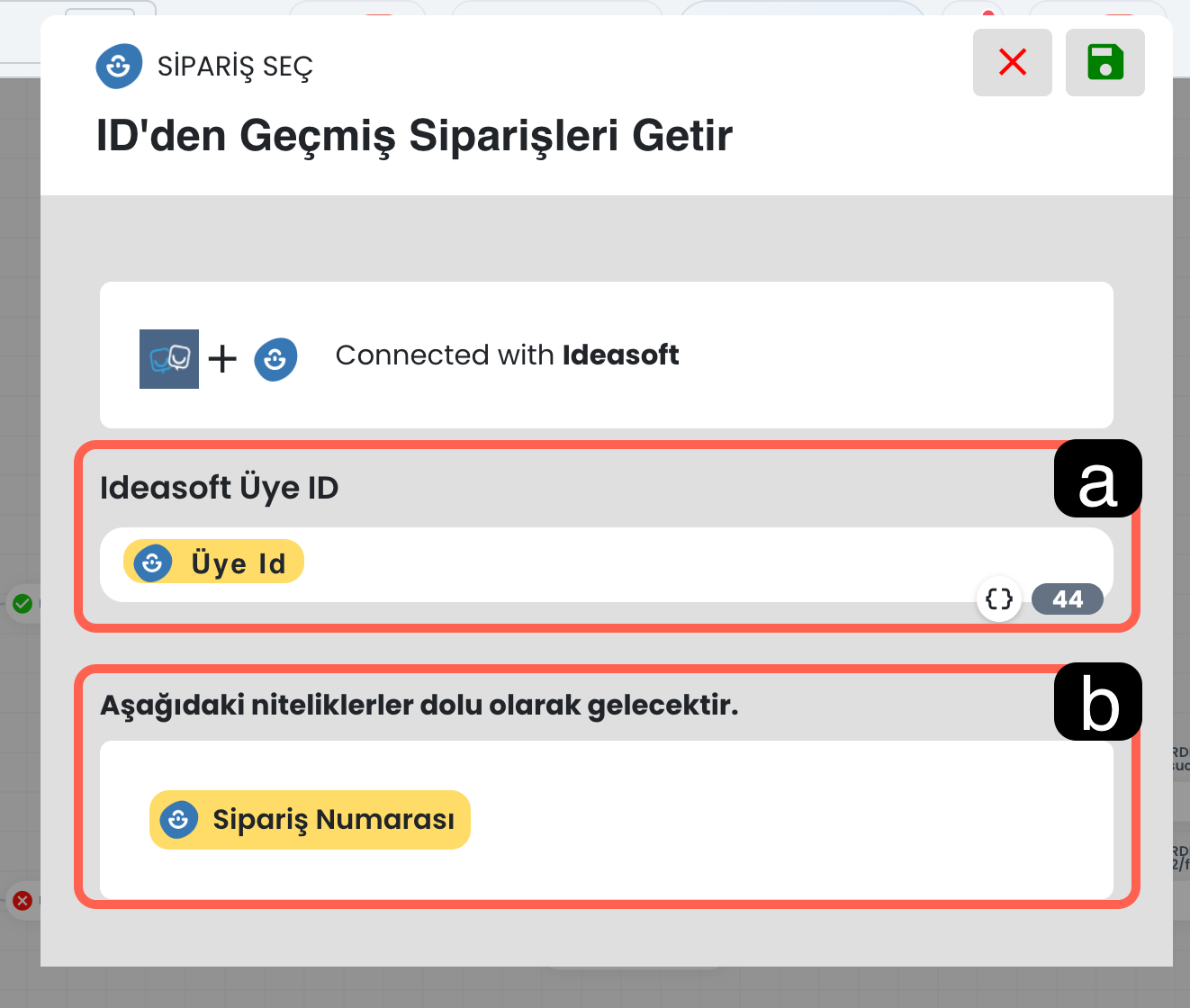Click inside the Ideasoft Üye ID input field
1190x1008 pixels.
[630, 563]
